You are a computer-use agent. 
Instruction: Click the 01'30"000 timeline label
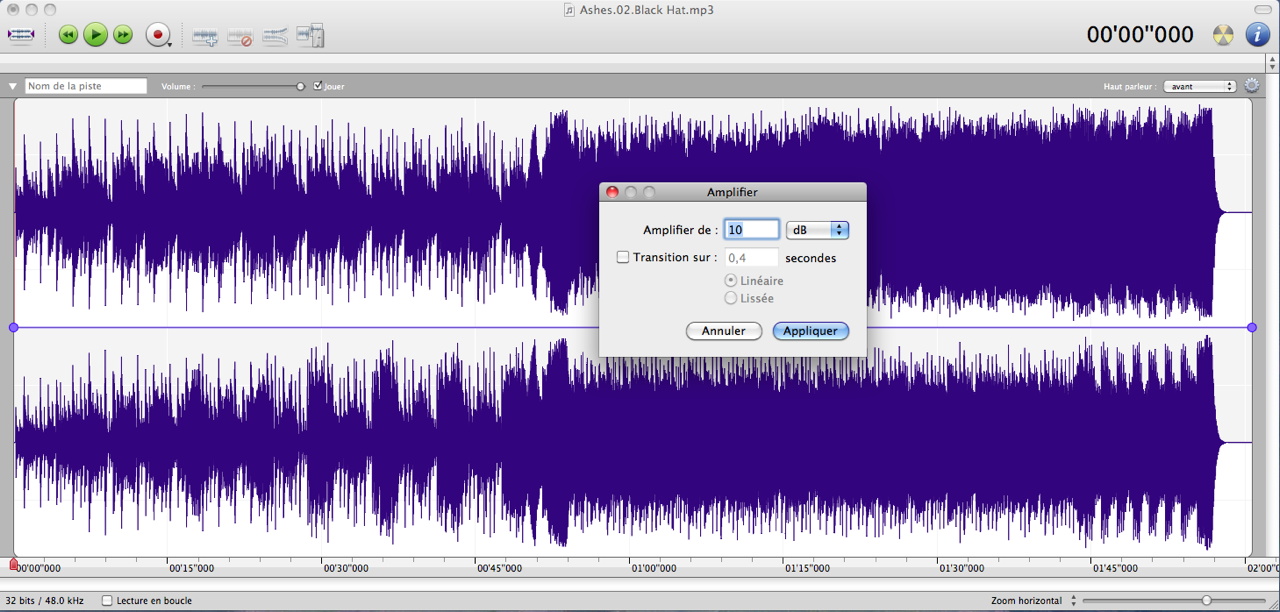(x=961, y=569)
